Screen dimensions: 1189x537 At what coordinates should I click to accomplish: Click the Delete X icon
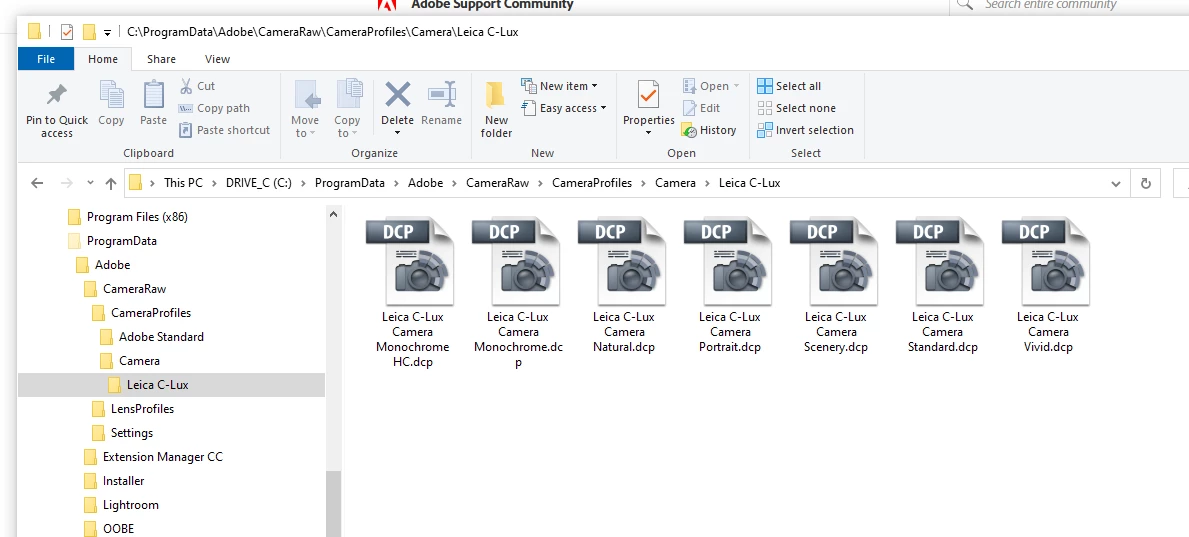(x=397, y=95)
